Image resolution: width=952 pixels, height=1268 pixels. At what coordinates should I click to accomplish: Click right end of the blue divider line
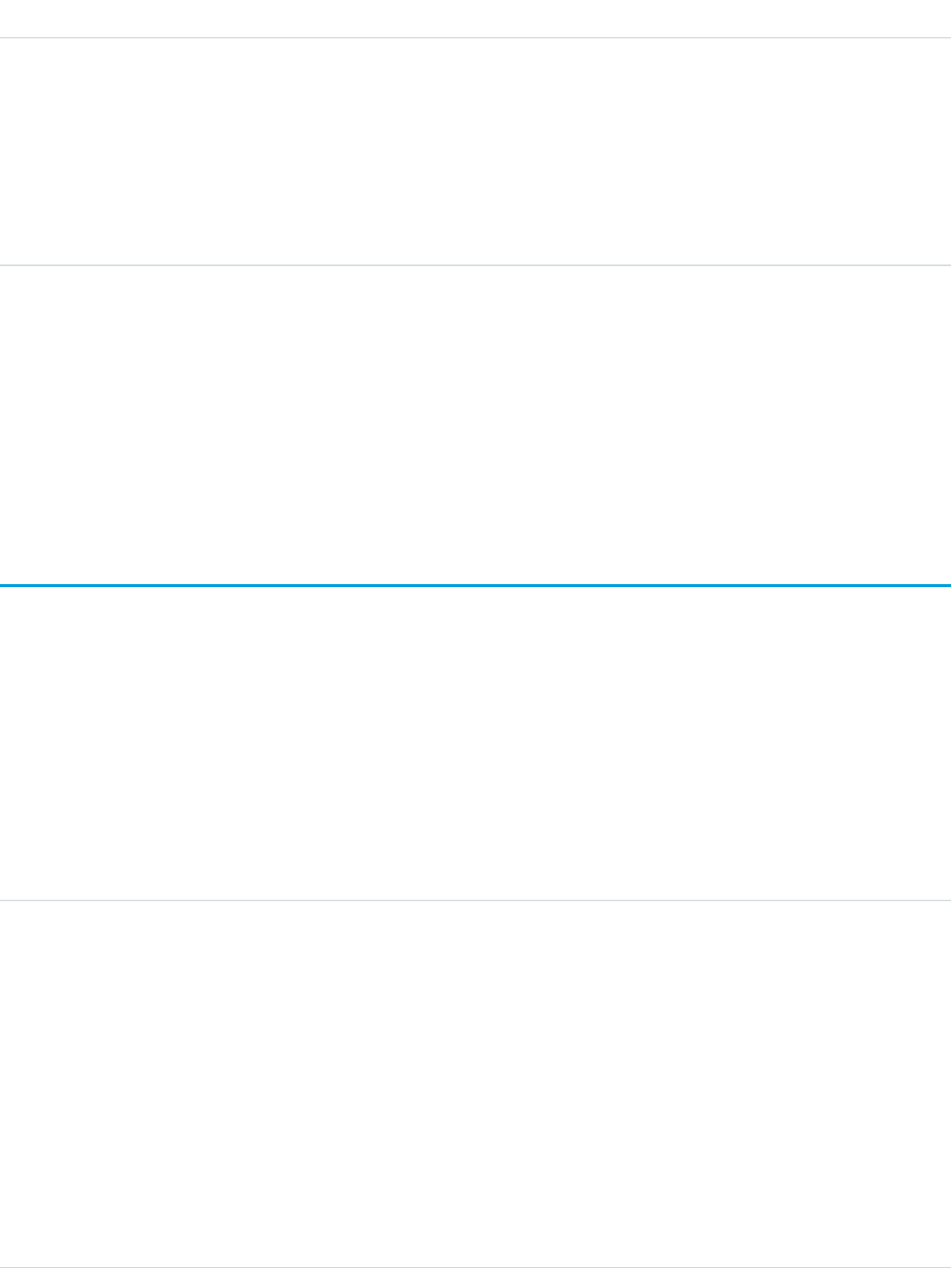[x=946, y=585]
